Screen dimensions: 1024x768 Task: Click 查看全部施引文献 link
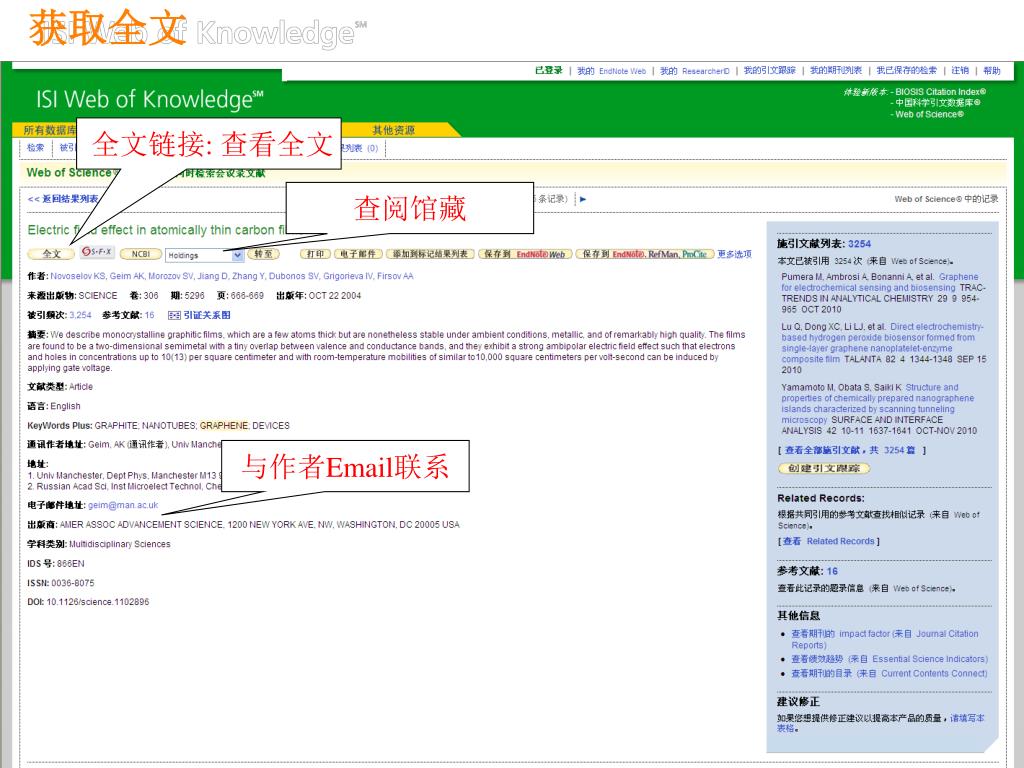pos(850,450)
